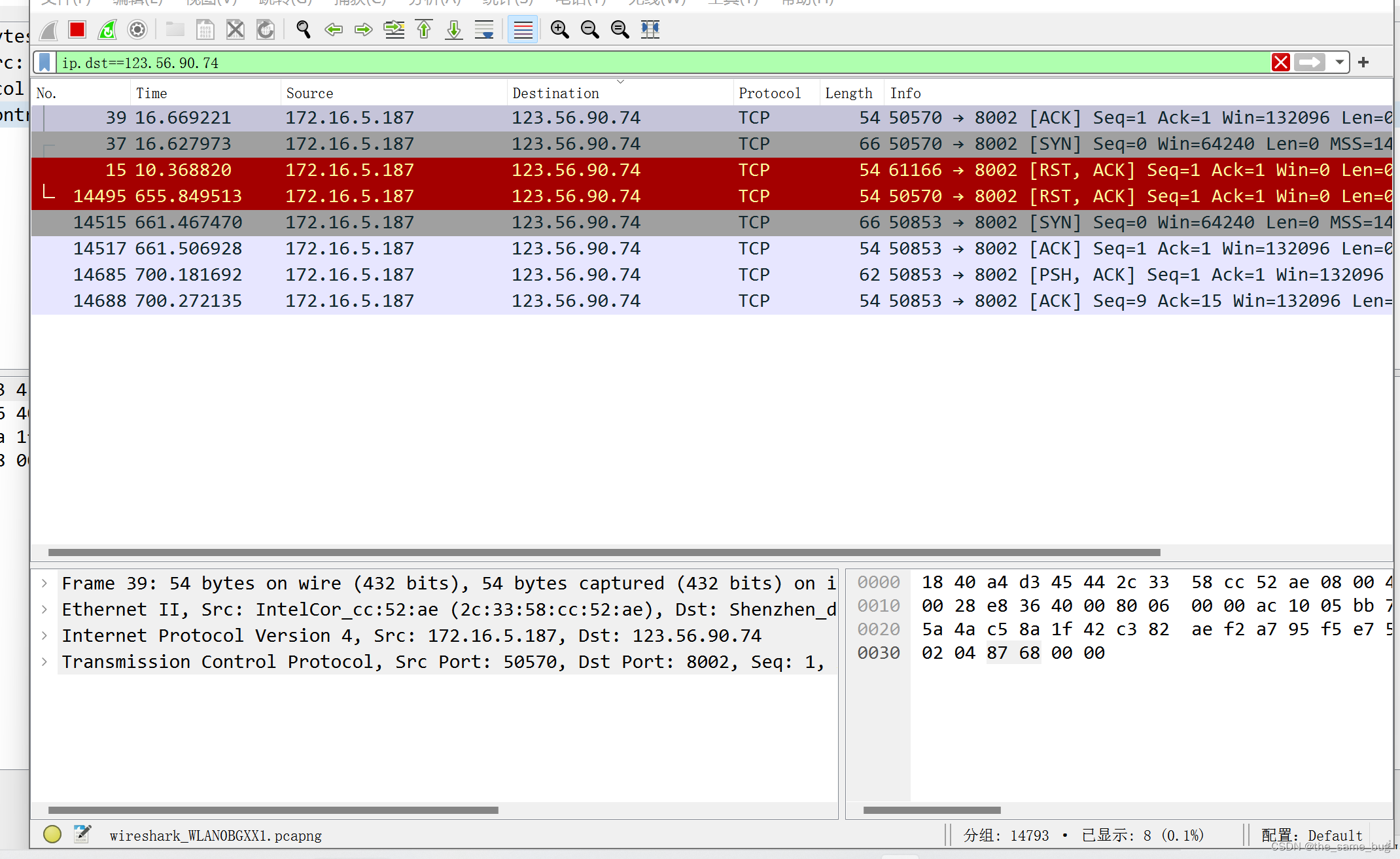
Task: Open the recent filters dropdown arrow
Action: (1340, 63)
